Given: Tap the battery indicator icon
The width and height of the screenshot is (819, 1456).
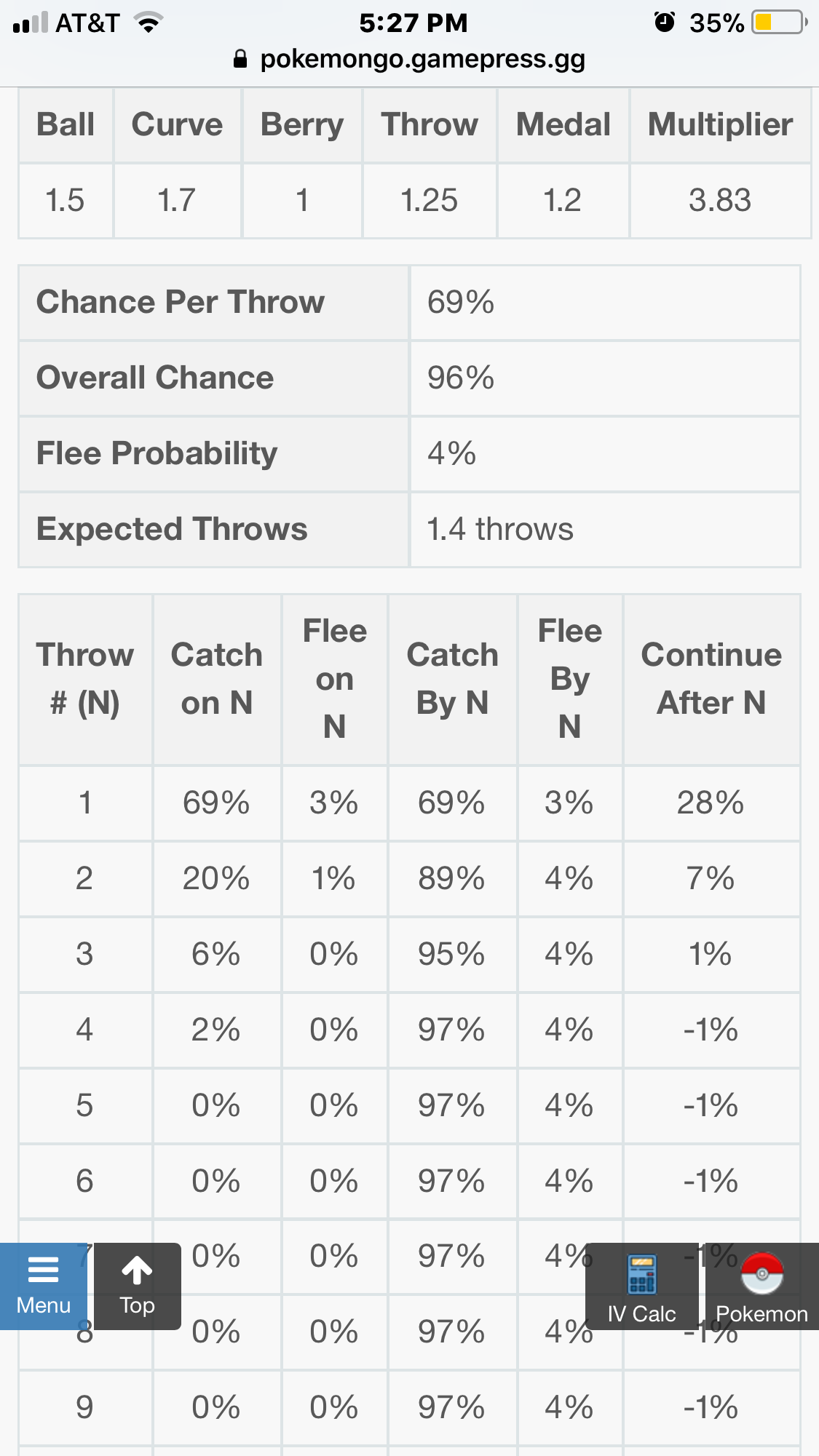Looking at the screenshot, I should [780, 23].
